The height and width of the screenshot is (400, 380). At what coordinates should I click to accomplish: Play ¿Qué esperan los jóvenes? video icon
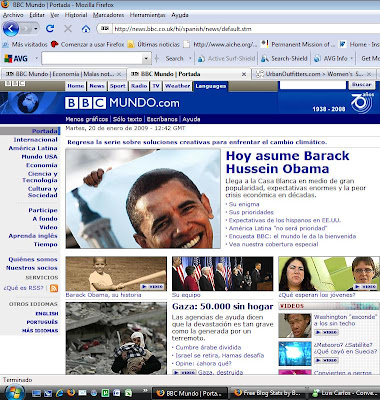pyautogui.click(x=365, y=286)
